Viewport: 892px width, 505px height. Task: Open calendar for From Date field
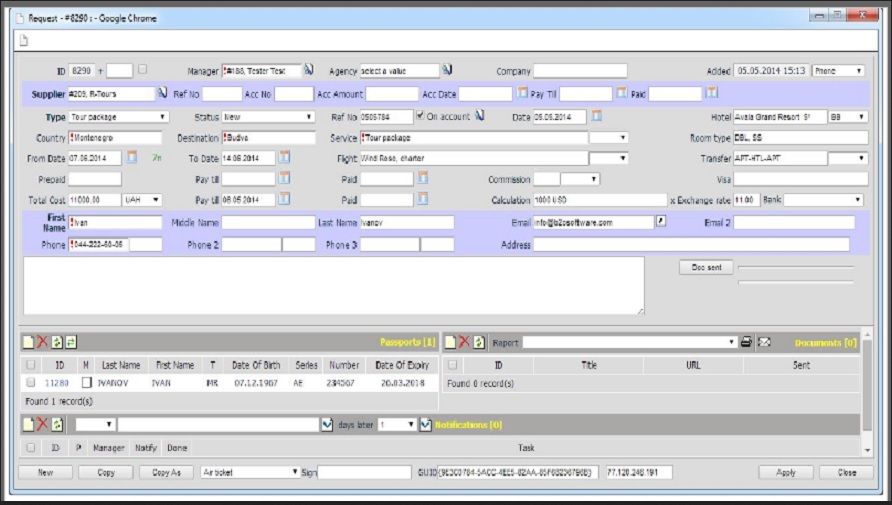coord(131,158)
